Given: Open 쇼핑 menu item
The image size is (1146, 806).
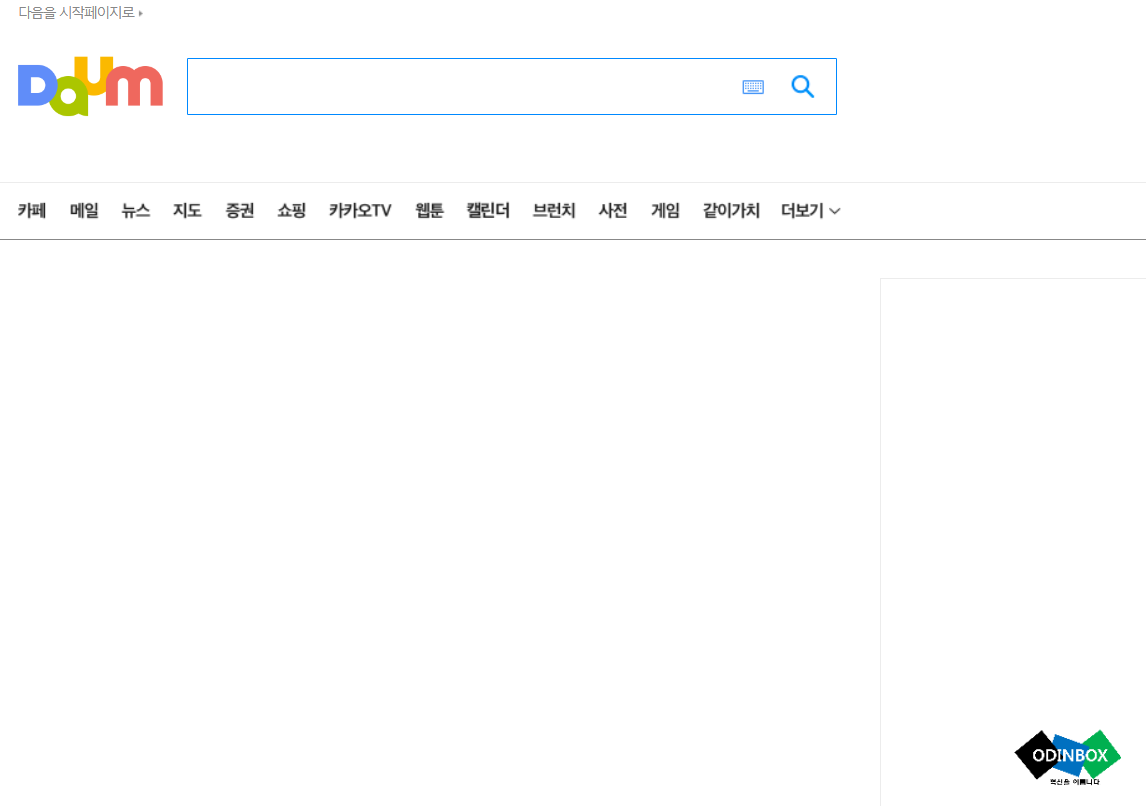Looking at the screenshot, I should pyautogui.click(x=292, y=210).
